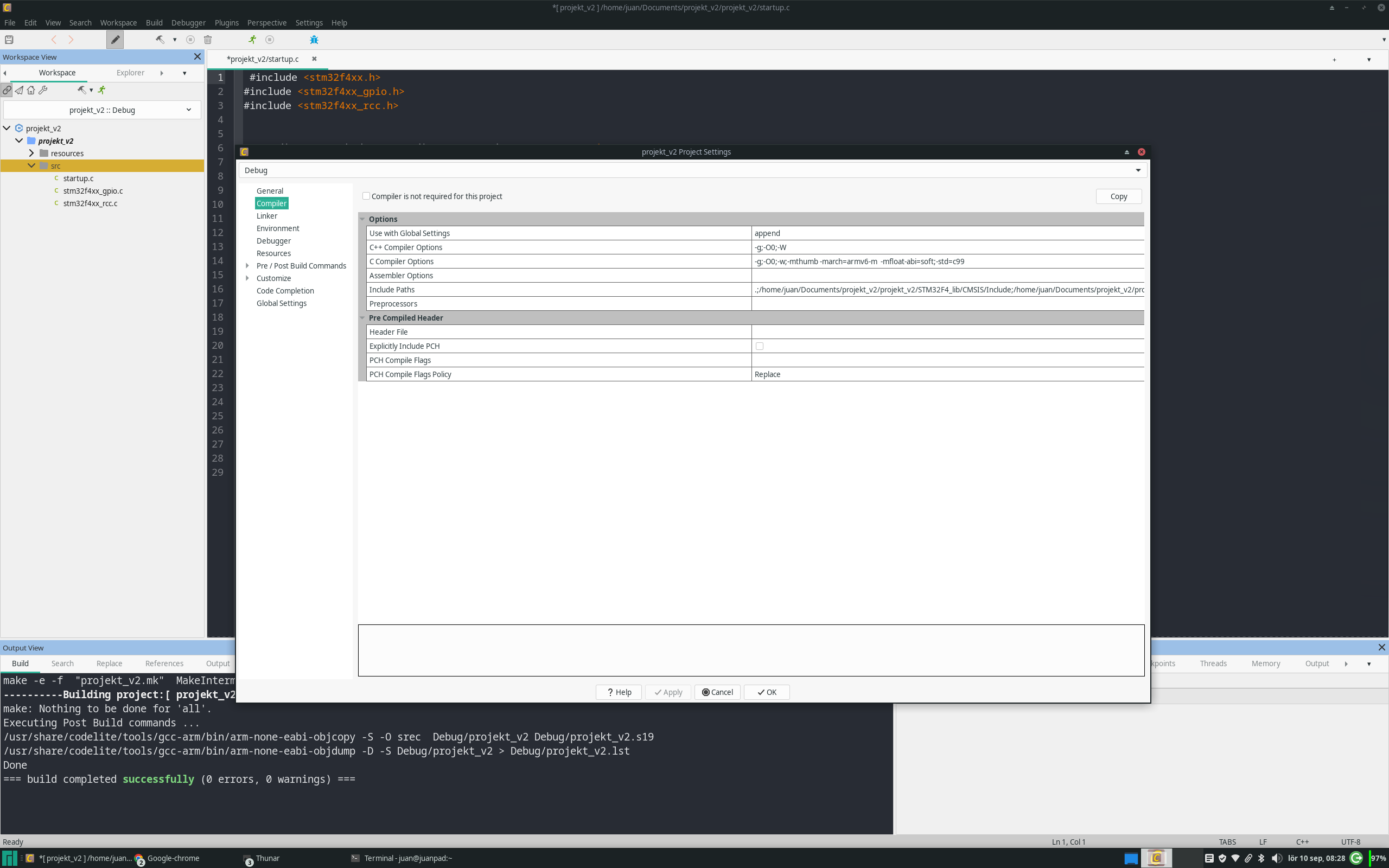The height and width of the screenshot is (868, 1389).
Task: Run the program with the green runner icon
Action: 252,40
